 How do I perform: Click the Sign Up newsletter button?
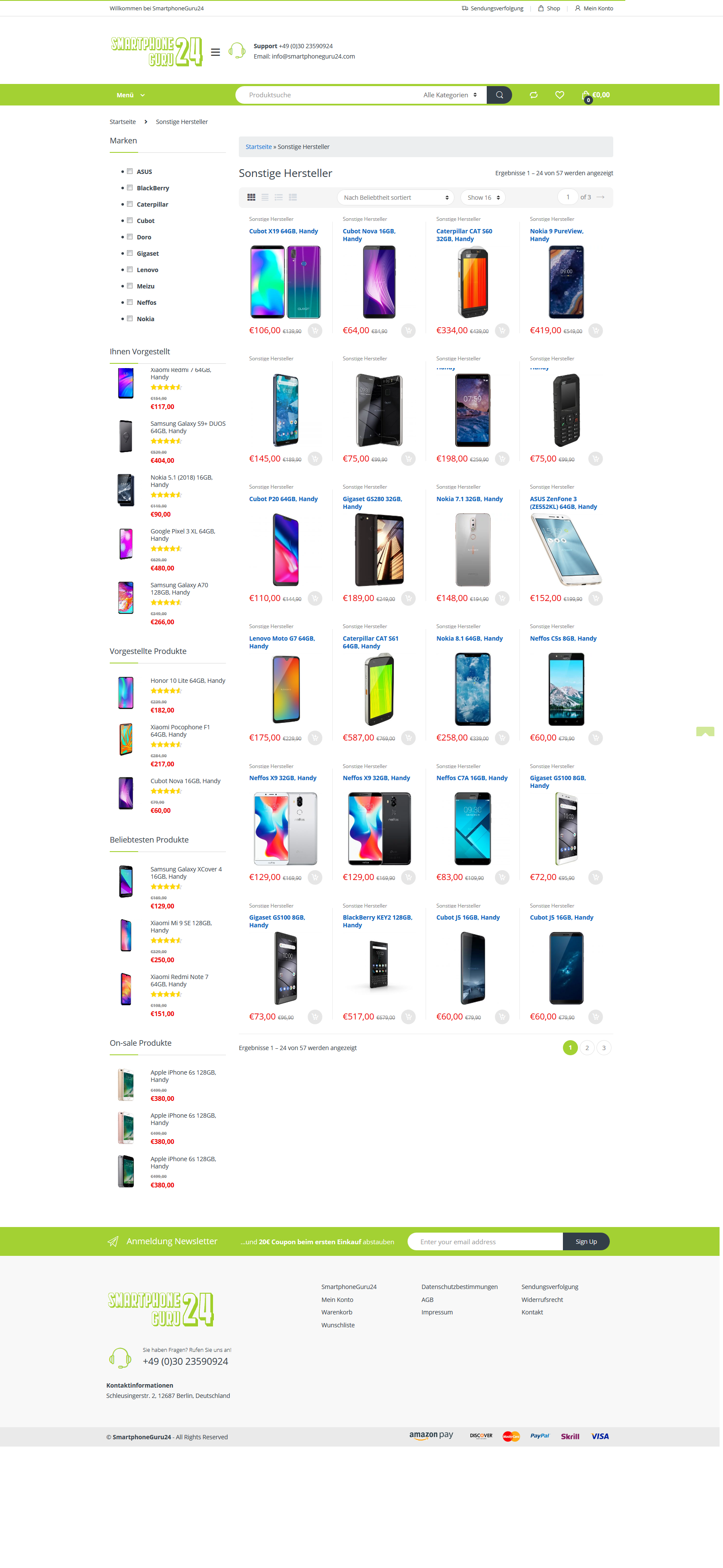point(586,1242)
